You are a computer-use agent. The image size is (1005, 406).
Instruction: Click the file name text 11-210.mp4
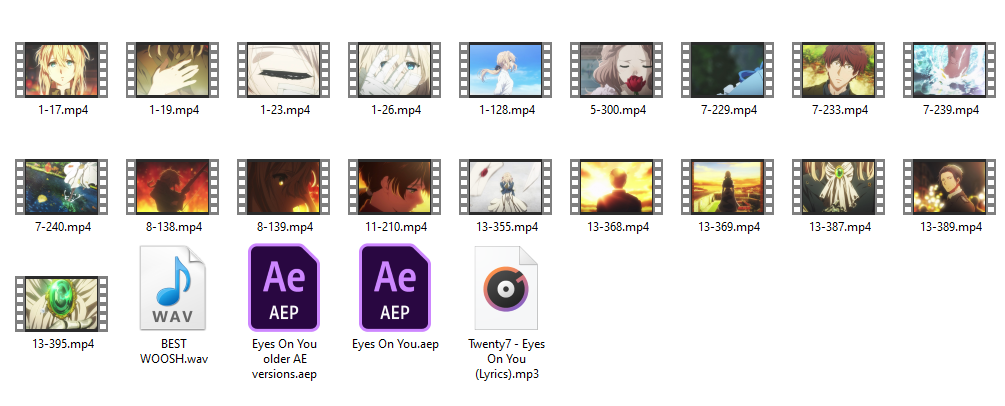tap(395, 227)
